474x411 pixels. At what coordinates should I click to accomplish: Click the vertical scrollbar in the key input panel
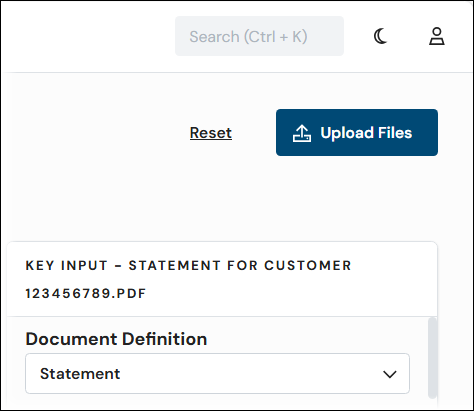tap(432, 358)
